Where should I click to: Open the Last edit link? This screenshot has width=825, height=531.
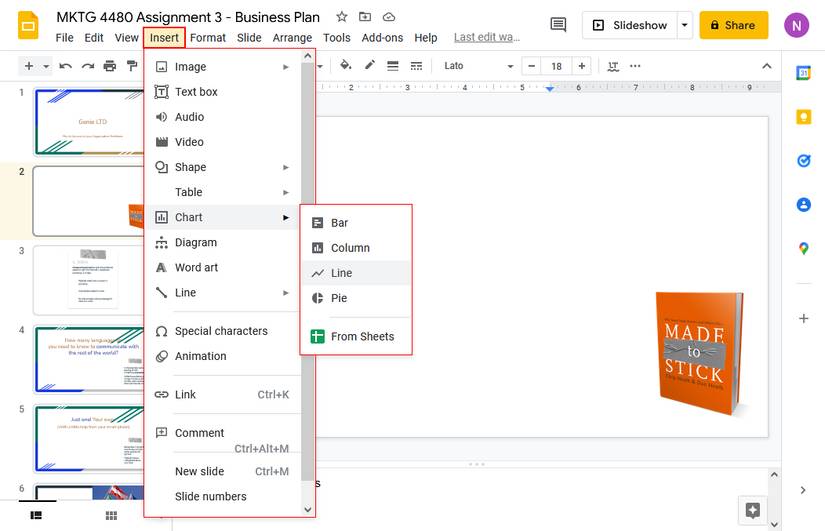(487, 37)
